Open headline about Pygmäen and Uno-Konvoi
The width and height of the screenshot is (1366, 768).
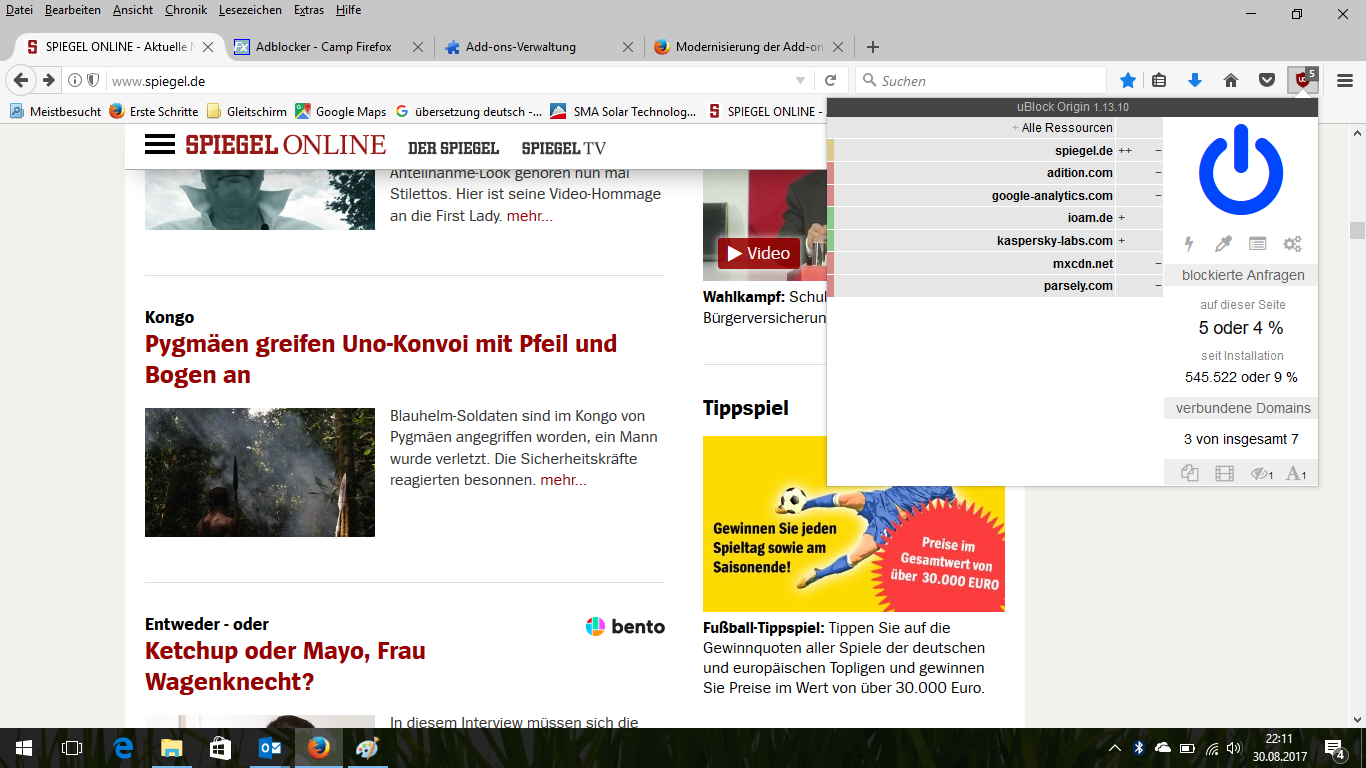(381, 359)
